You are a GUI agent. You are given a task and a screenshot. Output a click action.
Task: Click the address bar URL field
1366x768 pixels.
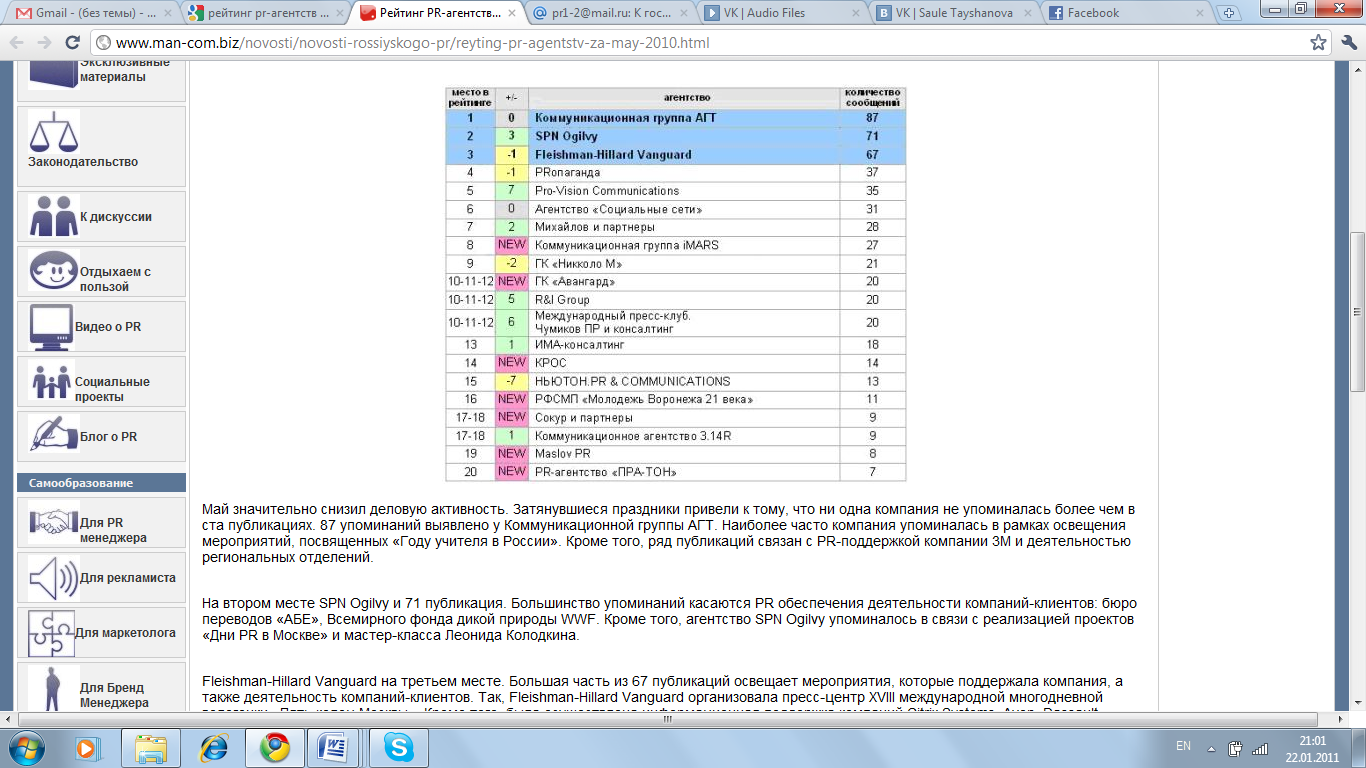pos(700,43)
